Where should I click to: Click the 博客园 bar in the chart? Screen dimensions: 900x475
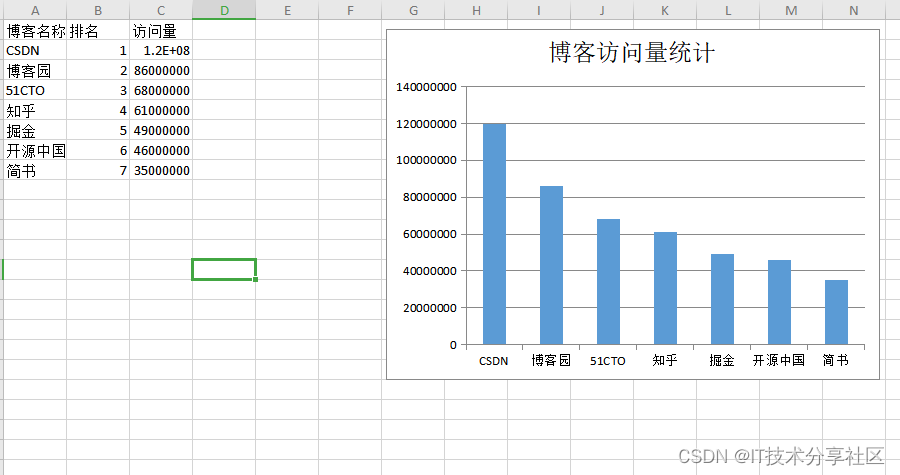551,265
